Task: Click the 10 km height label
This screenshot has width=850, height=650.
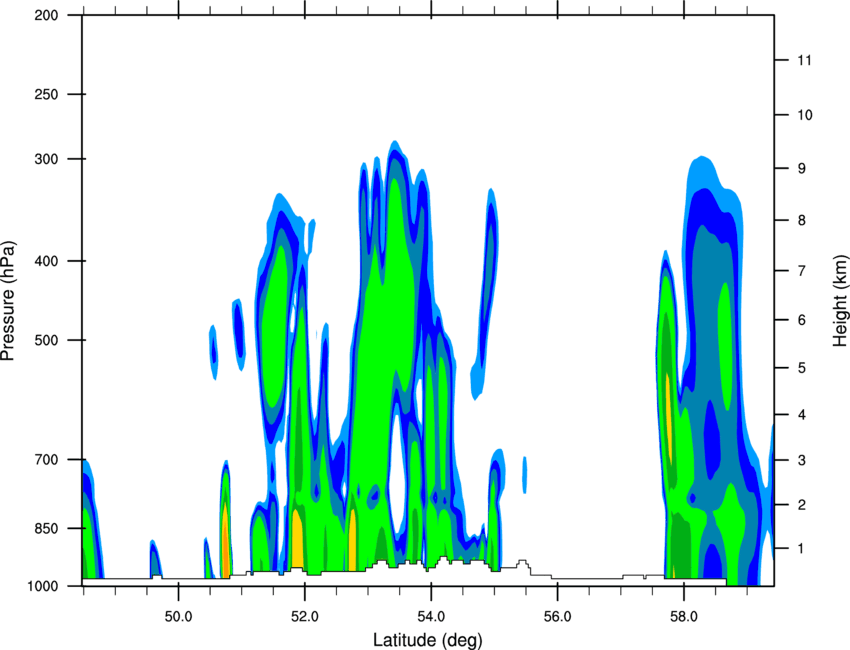Action: coord(805,115)
